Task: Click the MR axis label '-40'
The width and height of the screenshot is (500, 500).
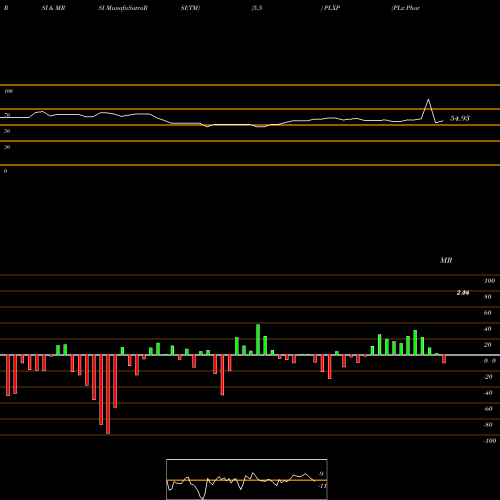Action: point(488,393)
